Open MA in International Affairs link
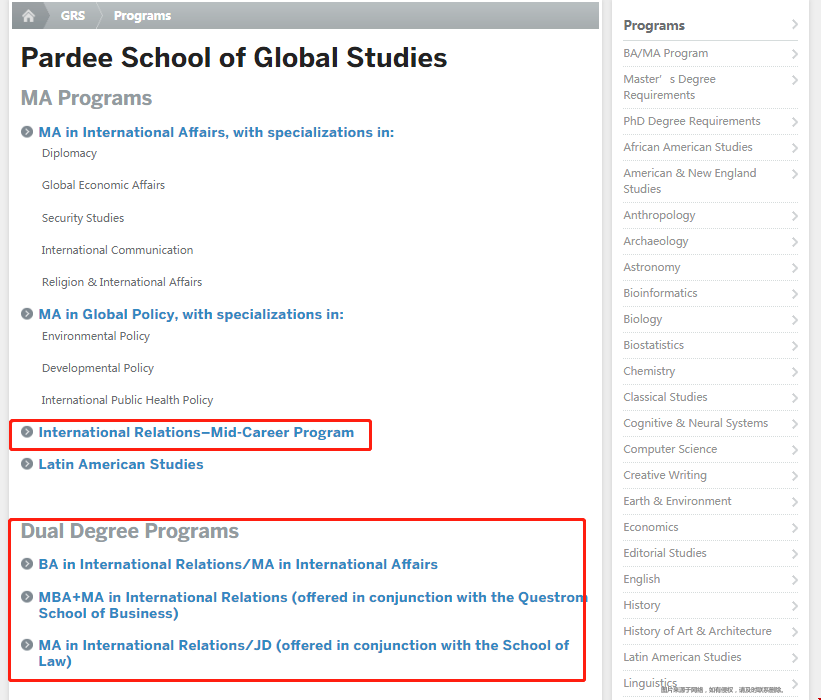Viewport: 821px width, 700px height. (216, 132)
